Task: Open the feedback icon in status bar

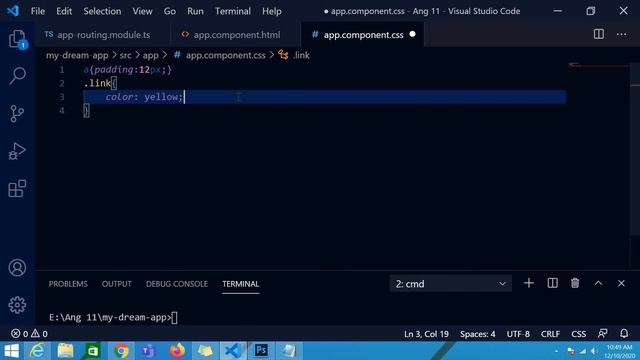Action: [x=602, y=334]
